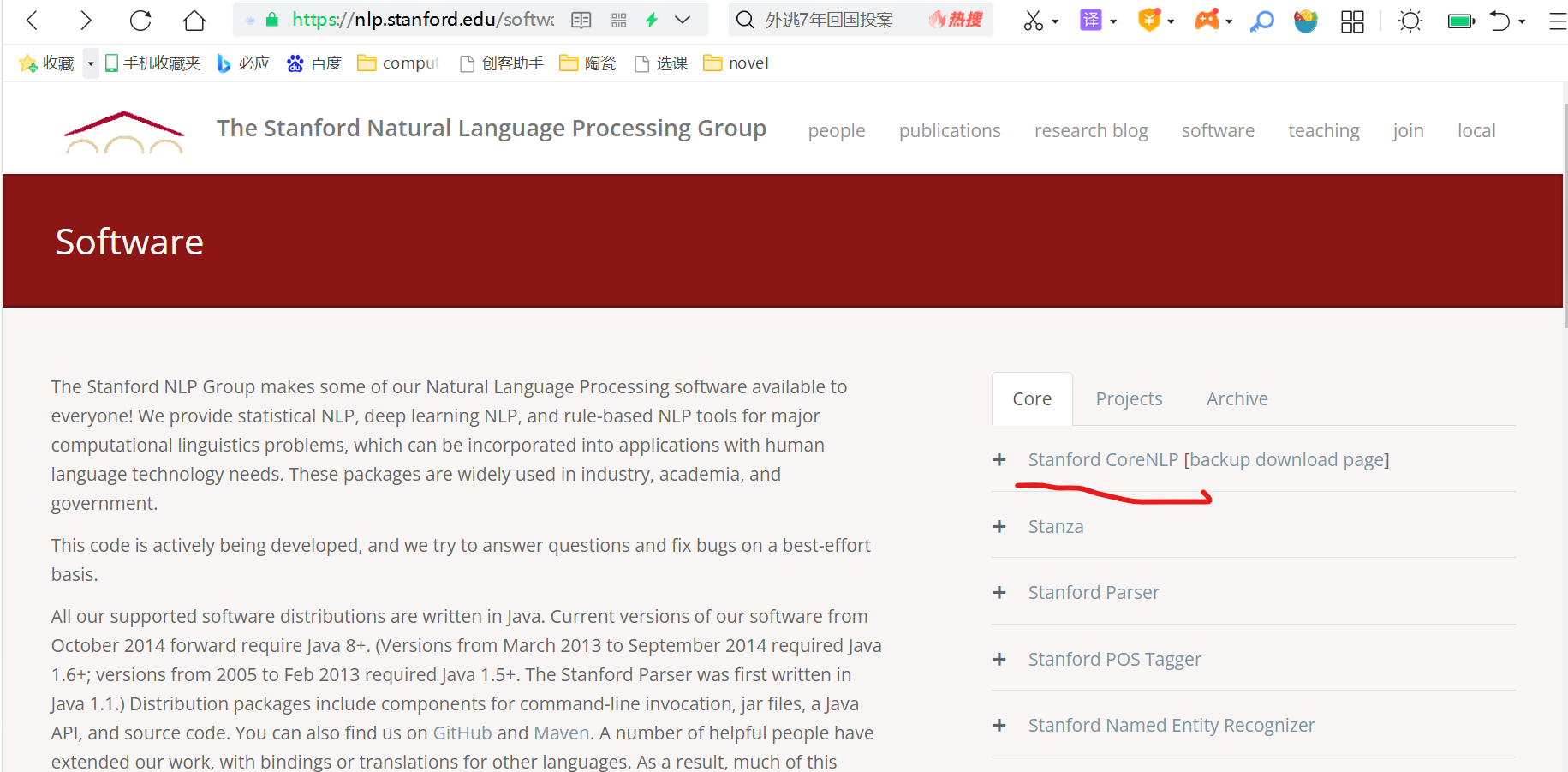Toggle the sun brightness mode icon
The width and height of the screenshot is (1568, 772).
point(1410,21)
